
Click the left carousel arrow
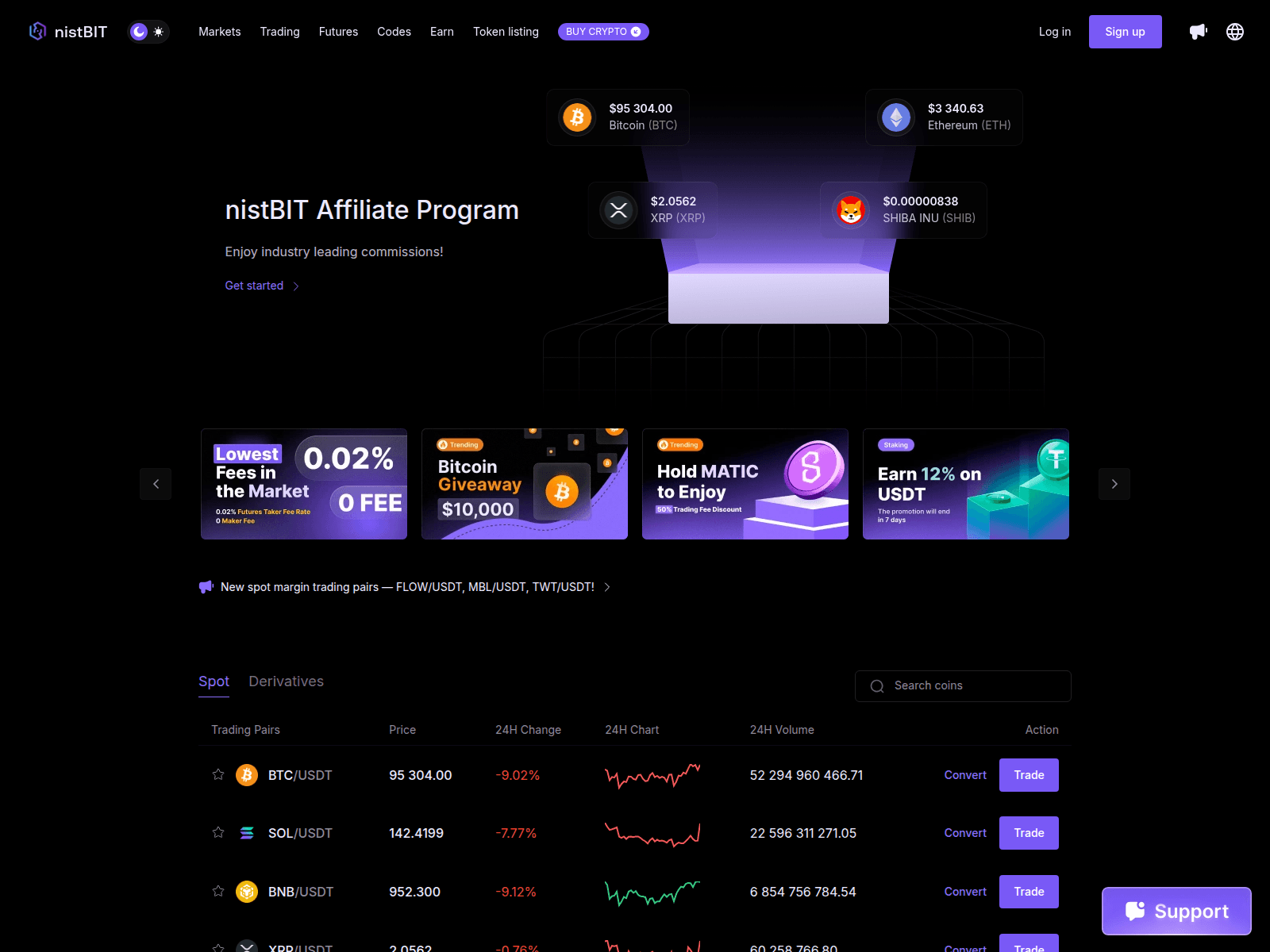coord(156,484)
